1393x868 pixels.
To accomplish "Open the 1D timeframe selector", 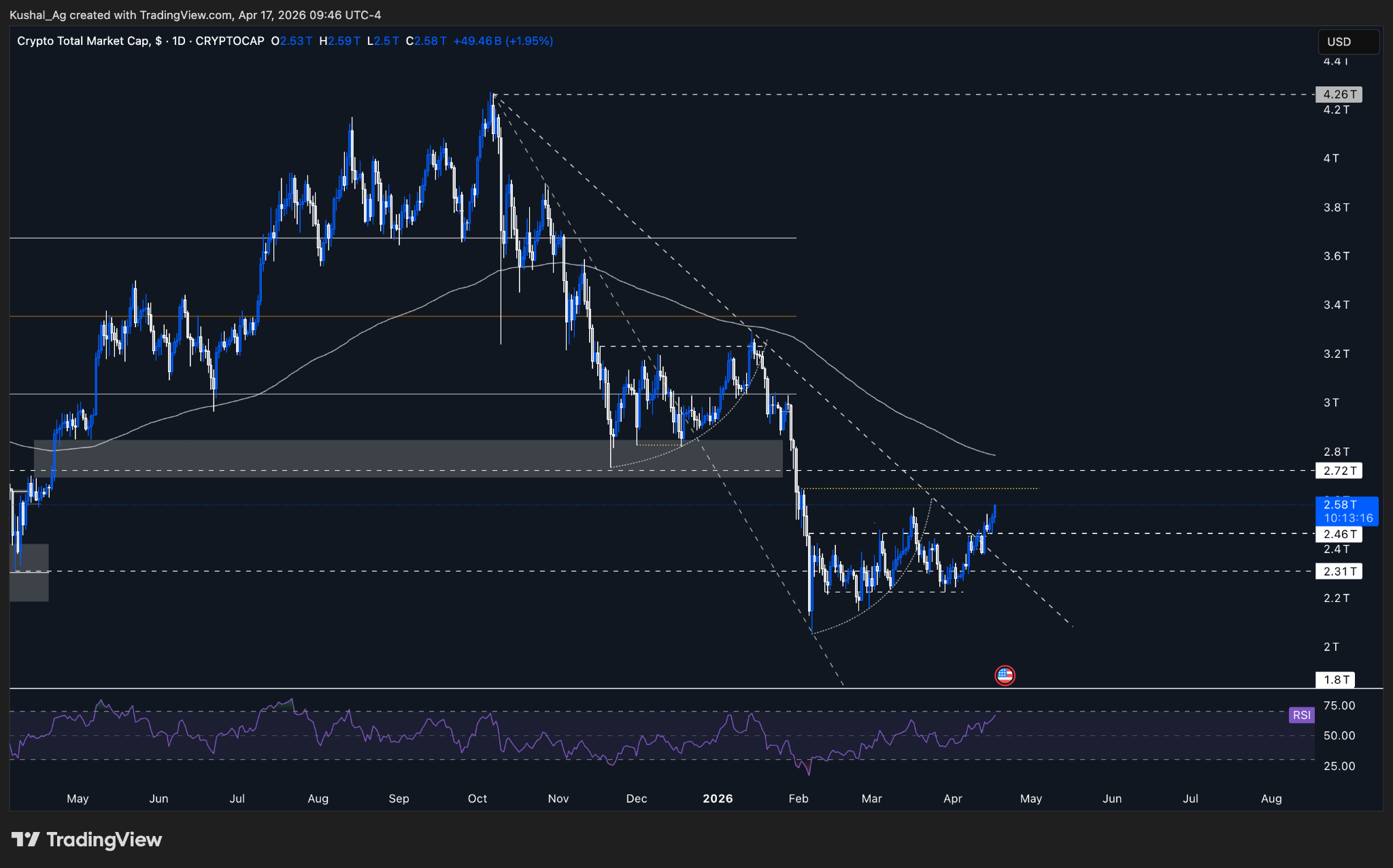I will click(x=179, y=41).
